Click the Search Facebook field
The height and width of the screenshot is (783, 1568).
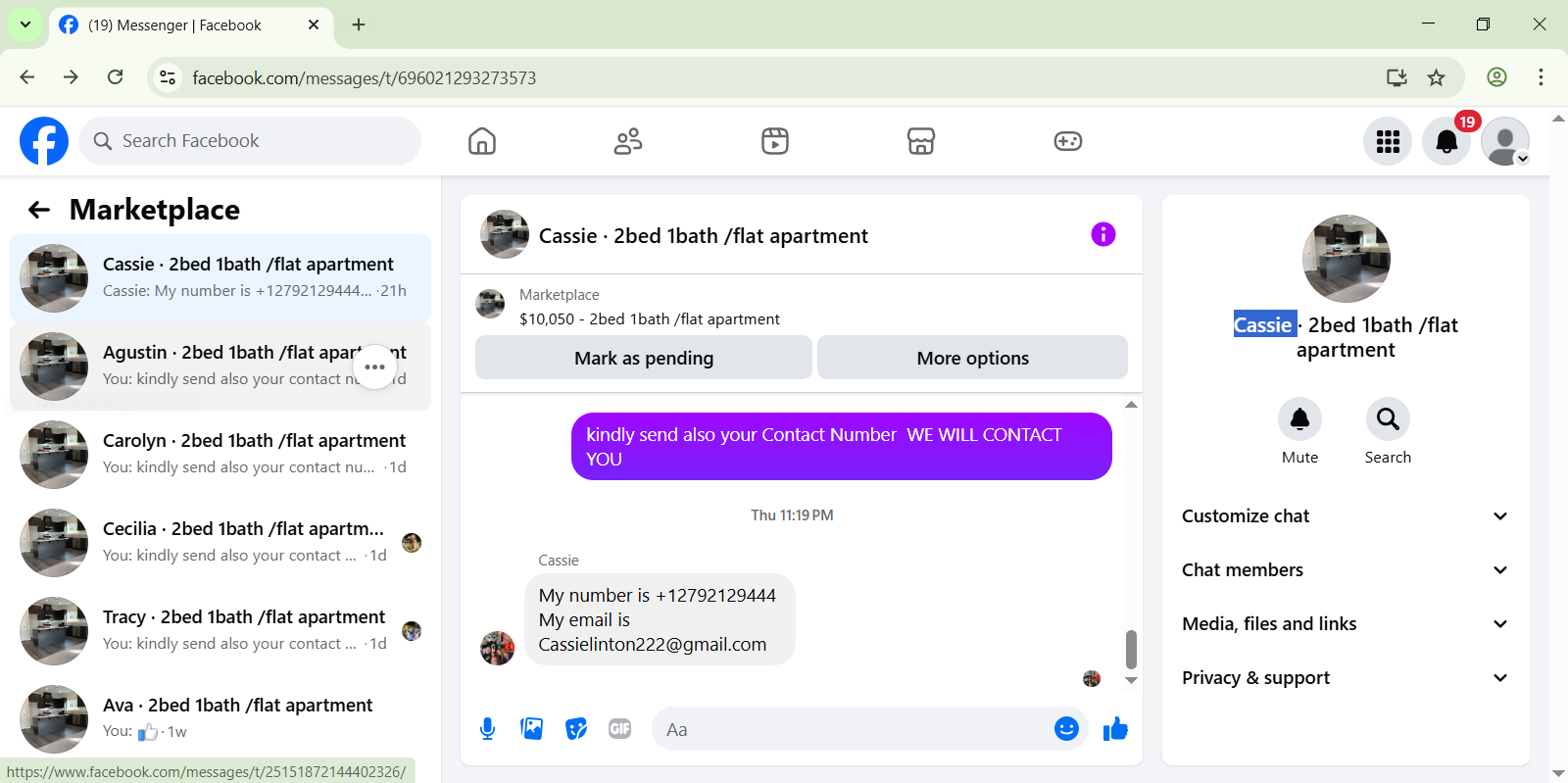point(250,141)
